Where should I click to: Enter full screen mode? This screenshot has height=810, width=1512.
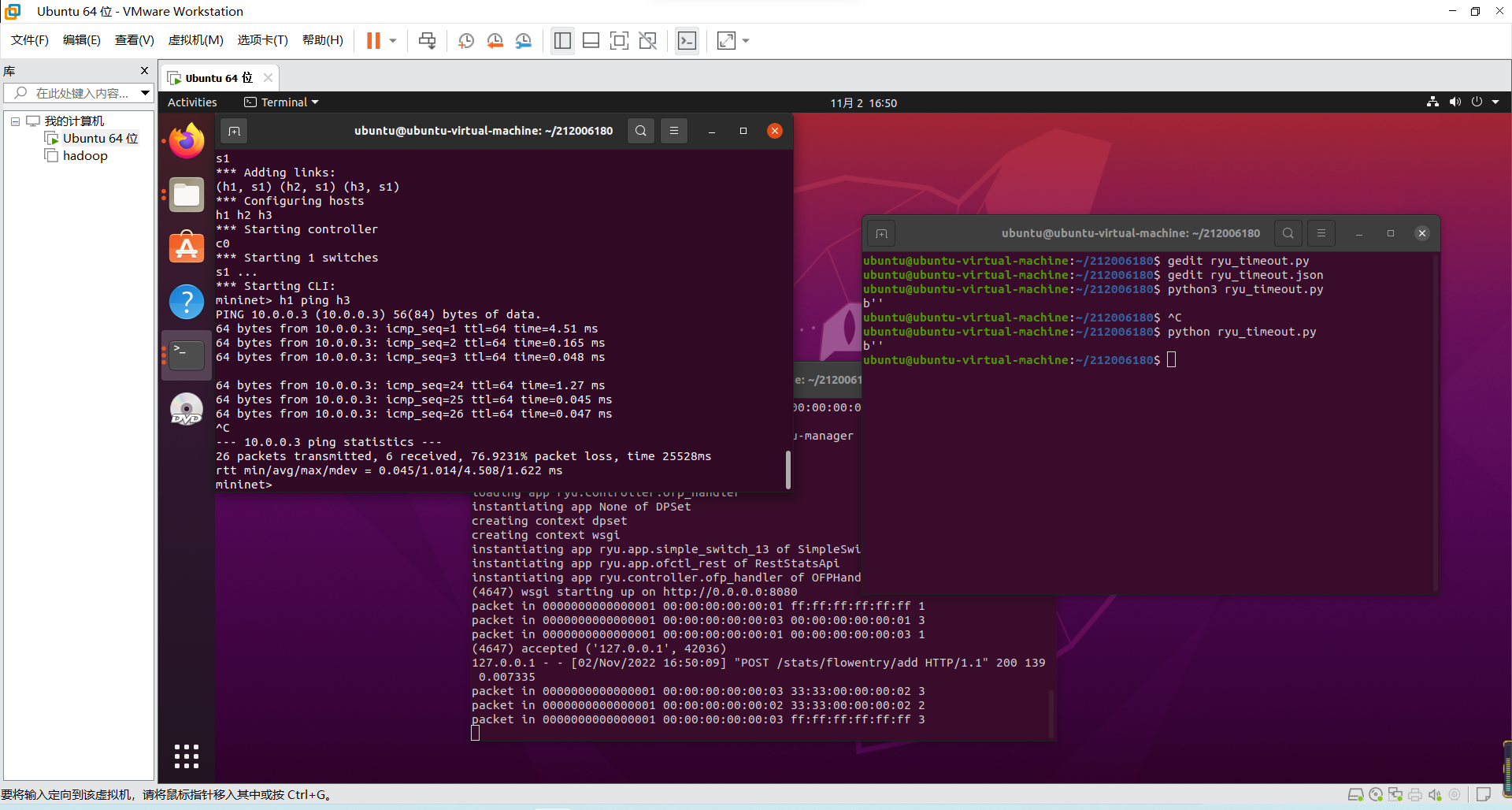pyautogui.click(x=619, y=40)
